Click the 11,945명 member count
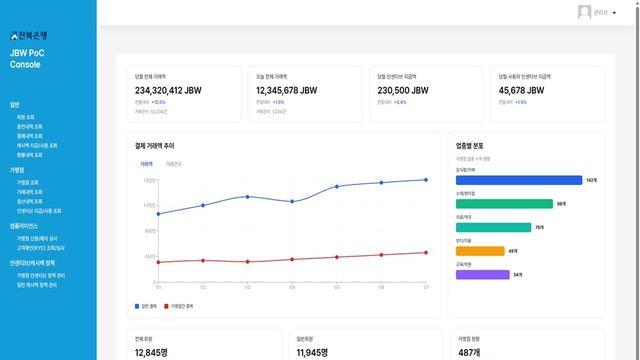The image size is (640, 360). coord(312,352)
